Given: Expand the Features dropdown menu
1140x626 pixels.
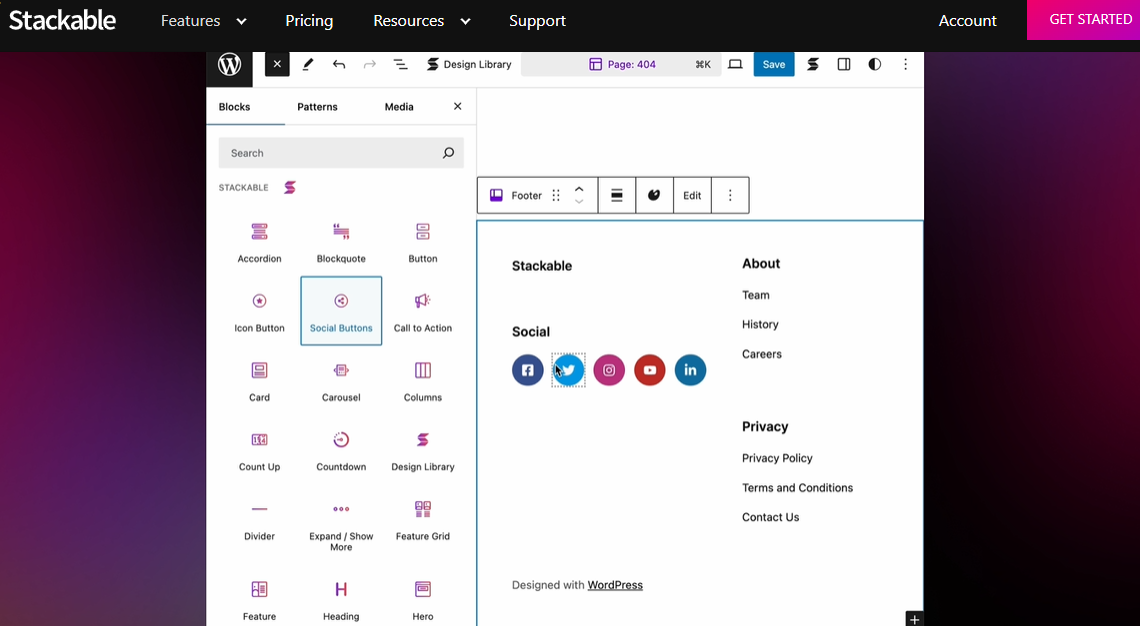Looking at the screenshot, I should coord(203,21).
